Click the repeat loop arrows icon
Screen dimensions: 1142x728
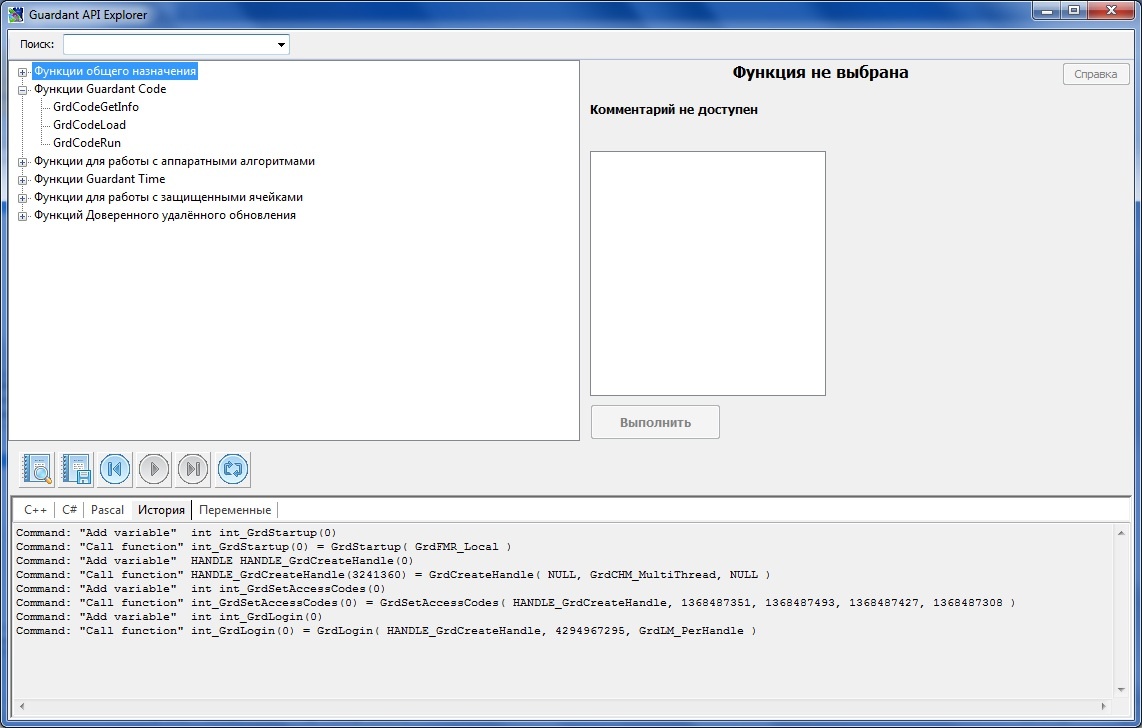pos(233,469)
